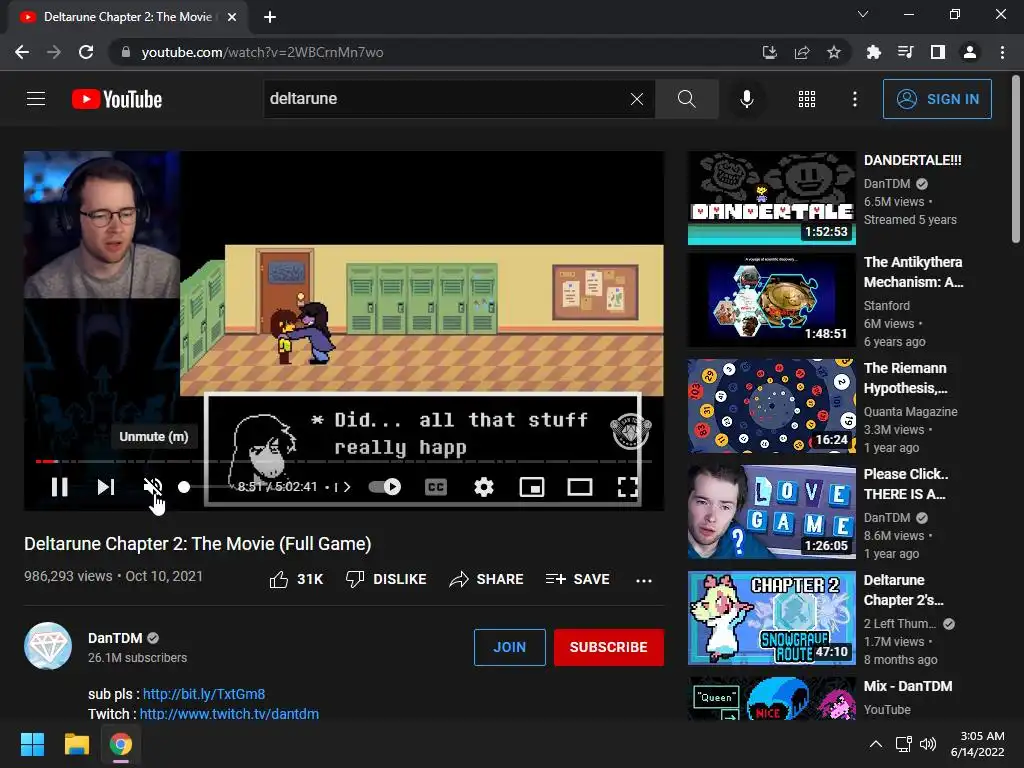1024x768 pixels.
Task: Open the SHARE dialog
Action: tap(487, 579)
